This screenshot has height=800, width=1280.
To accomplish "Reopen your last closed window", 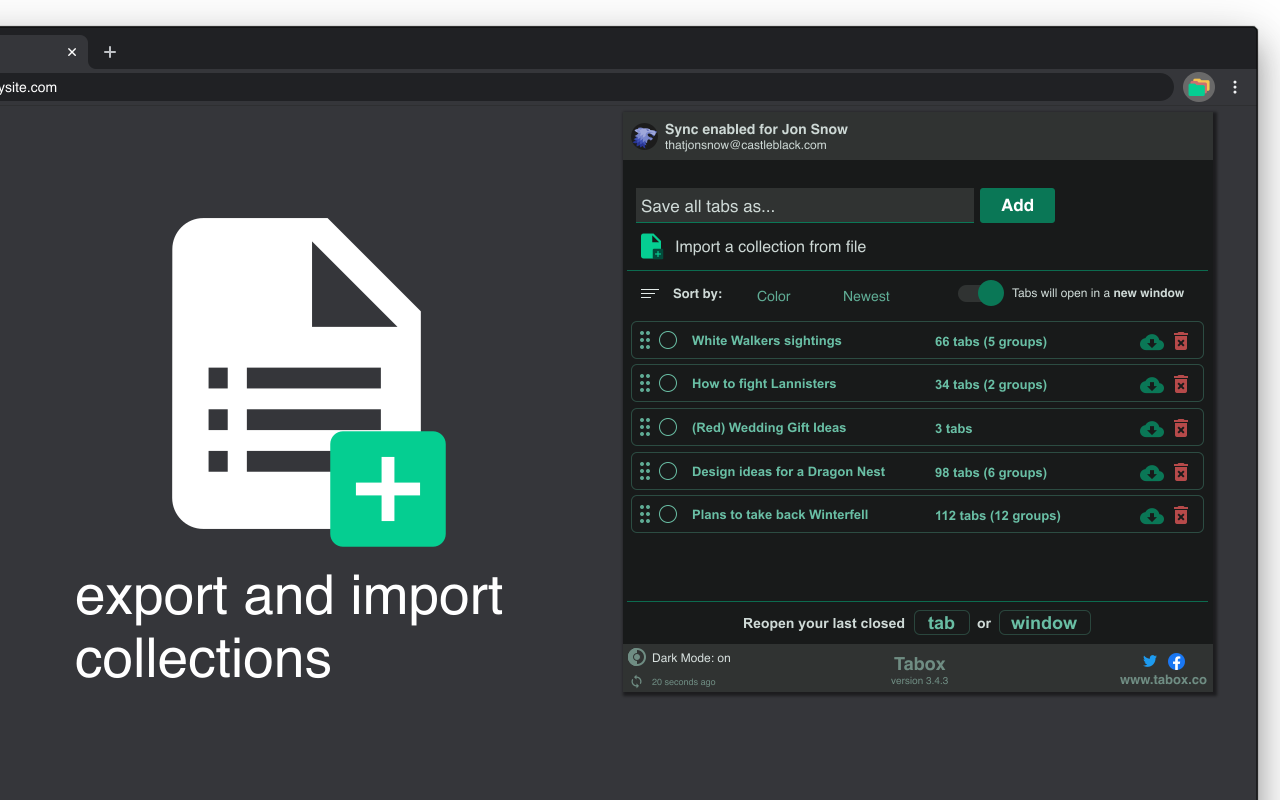I will click(1044, 622).
